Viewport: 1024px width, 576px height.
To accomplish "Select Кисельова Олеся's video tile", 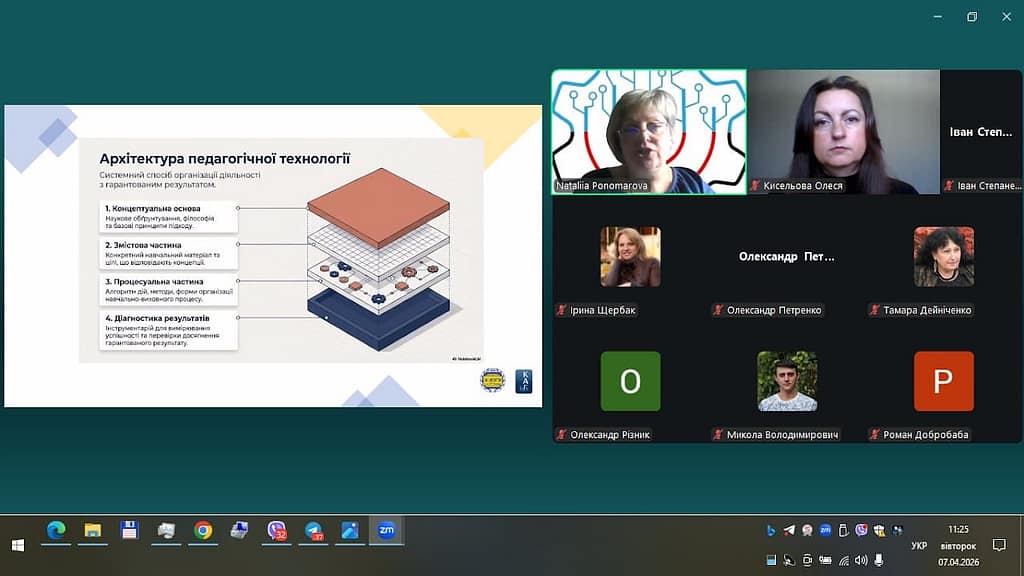I will tap(843, 130).
